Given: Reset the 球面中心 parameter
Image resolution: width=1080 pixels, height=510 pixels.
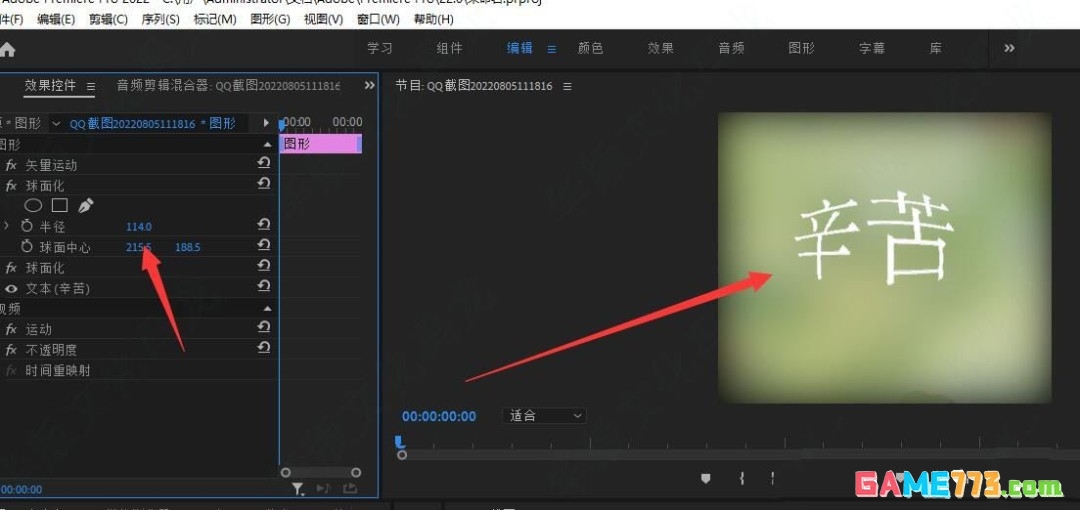Looking at the screenshot, I should 263,245.
